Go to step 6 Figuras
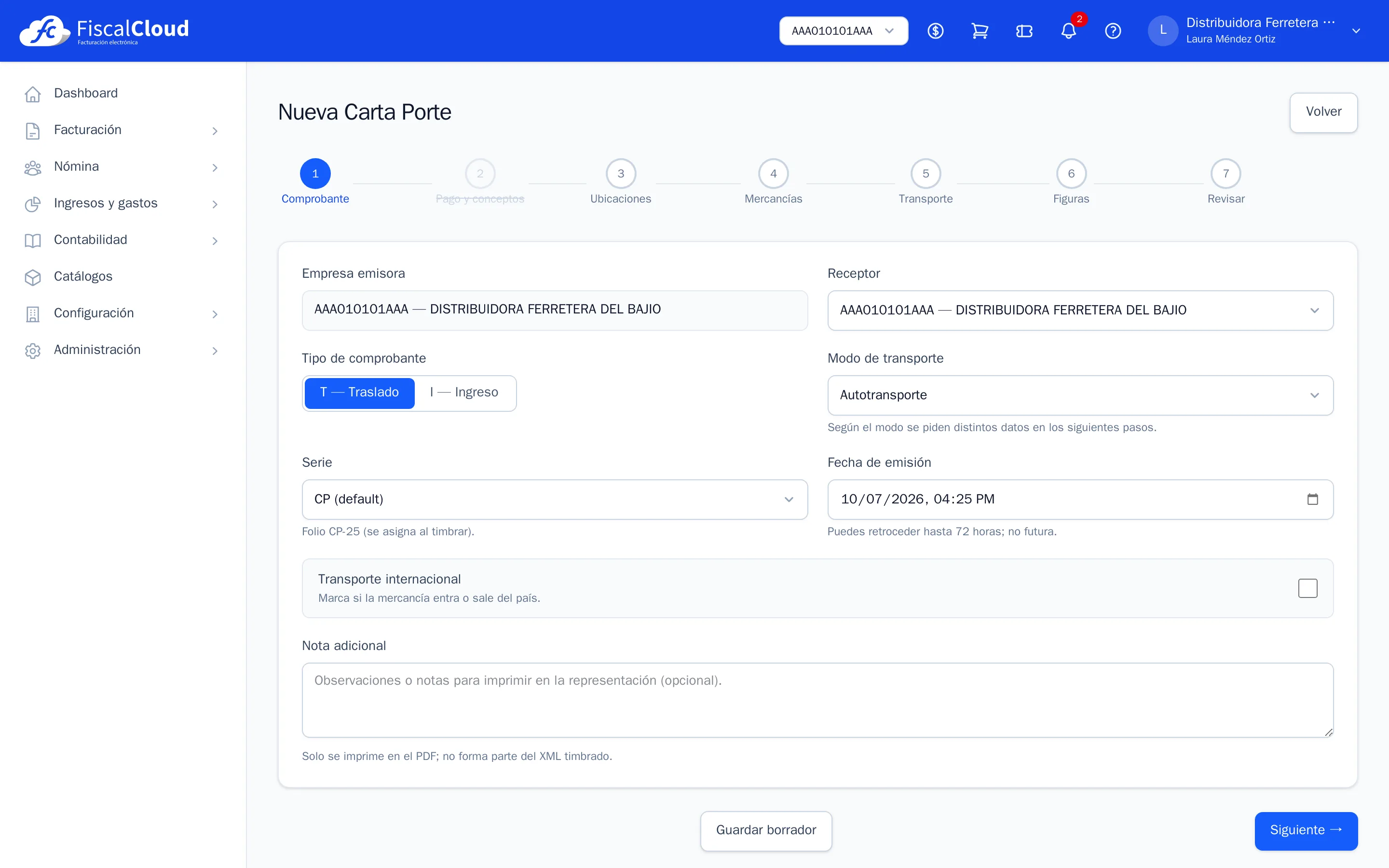Screen dimensions: 1389x868 1071,181
